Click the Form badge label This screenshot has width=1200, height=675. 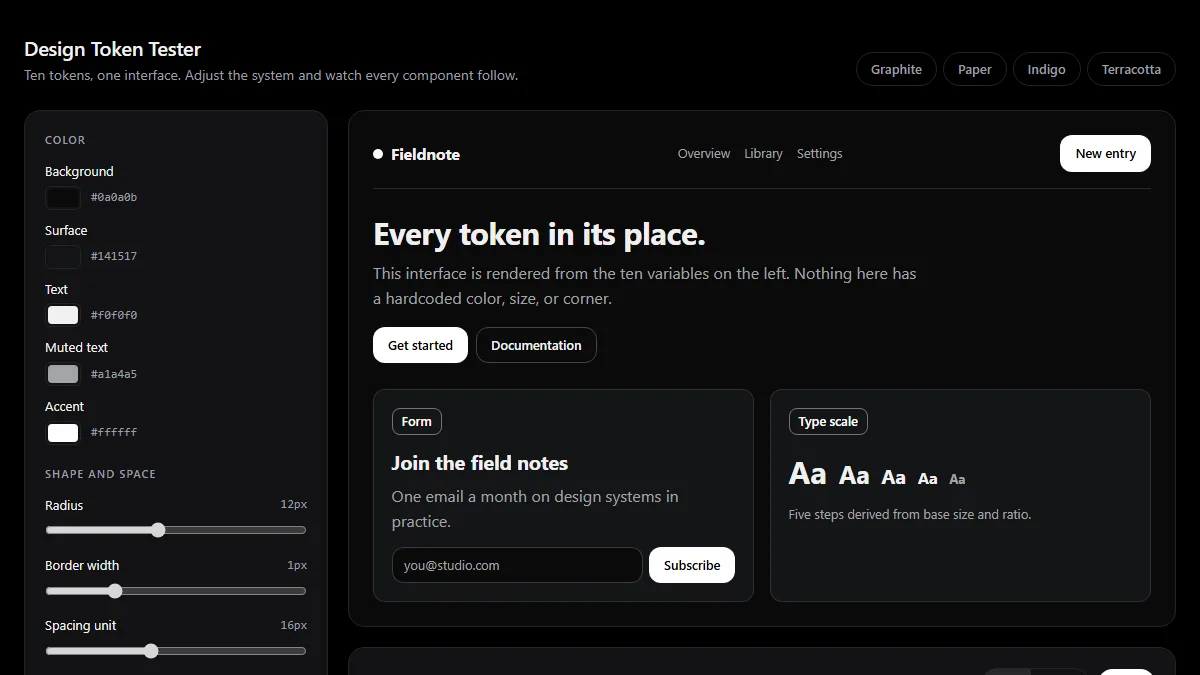coord(416,422)
